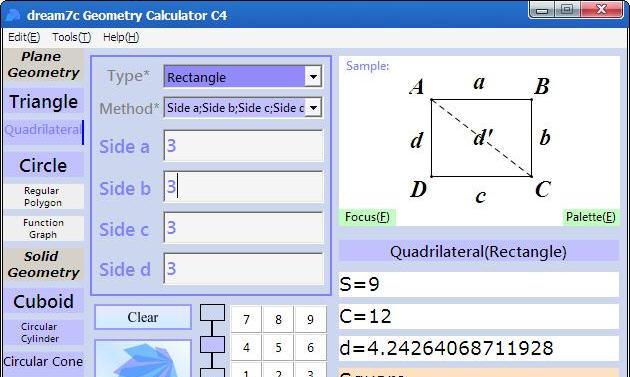630x377 pixels.
Task: Click keypad digit 5
Action: coord(278,347)
